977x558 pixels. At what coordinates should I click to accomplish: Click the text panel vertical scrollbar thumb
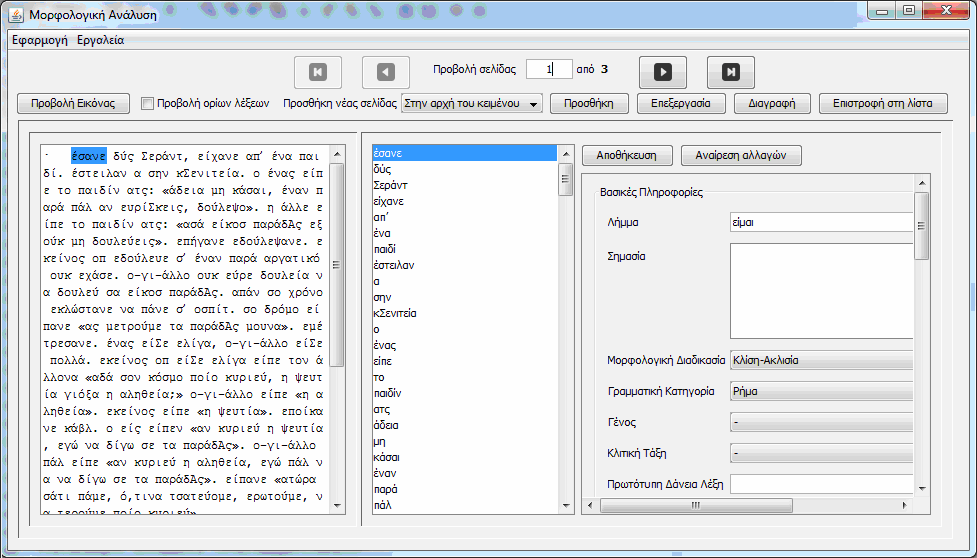[x=336, y=265]
